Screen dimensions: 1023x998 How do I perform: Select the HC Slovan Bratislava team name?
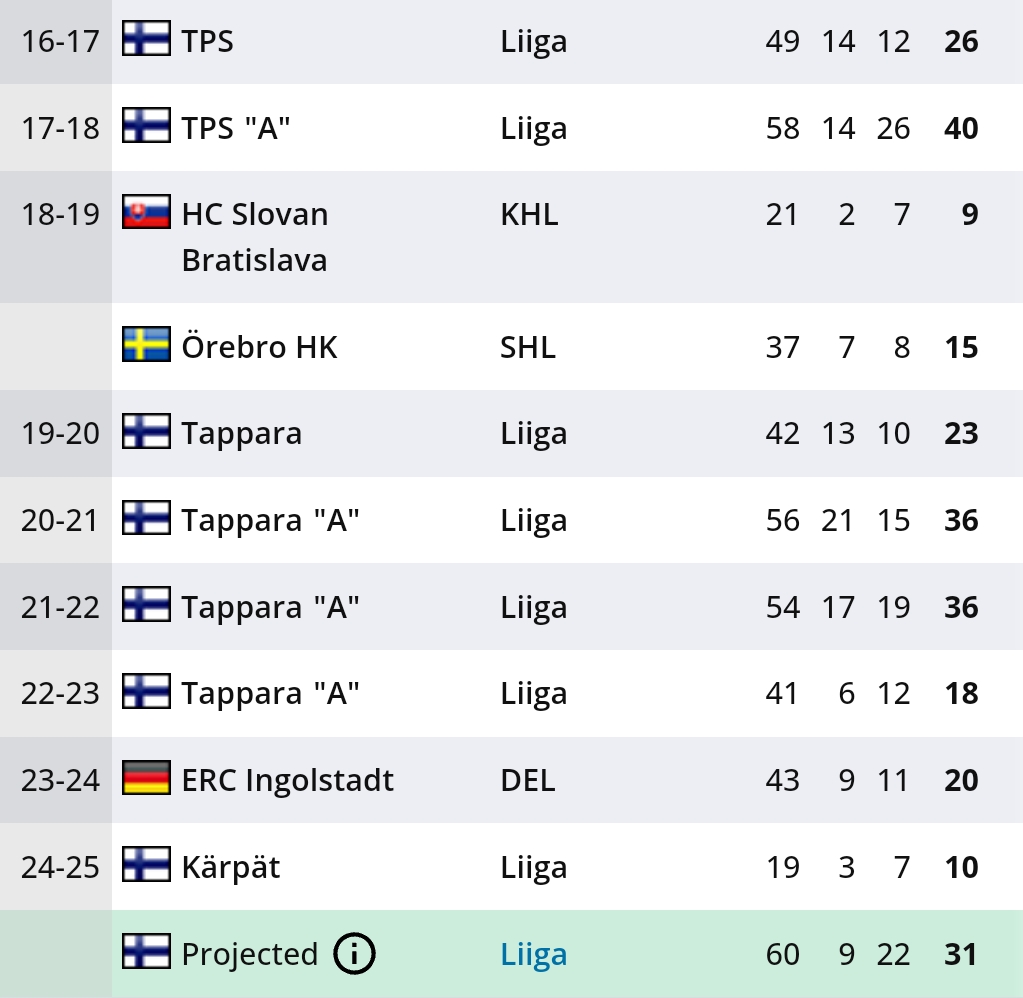point(255,237)
